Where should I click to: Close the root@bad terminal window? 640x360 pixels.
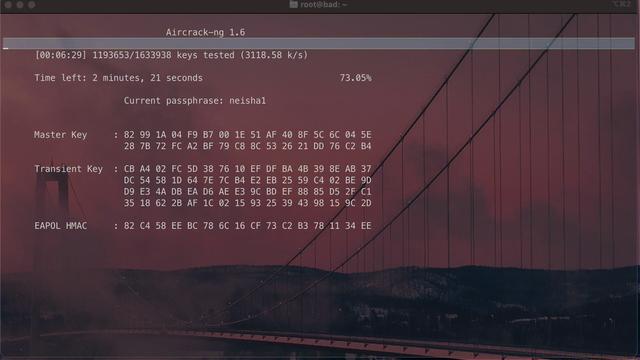8,5
